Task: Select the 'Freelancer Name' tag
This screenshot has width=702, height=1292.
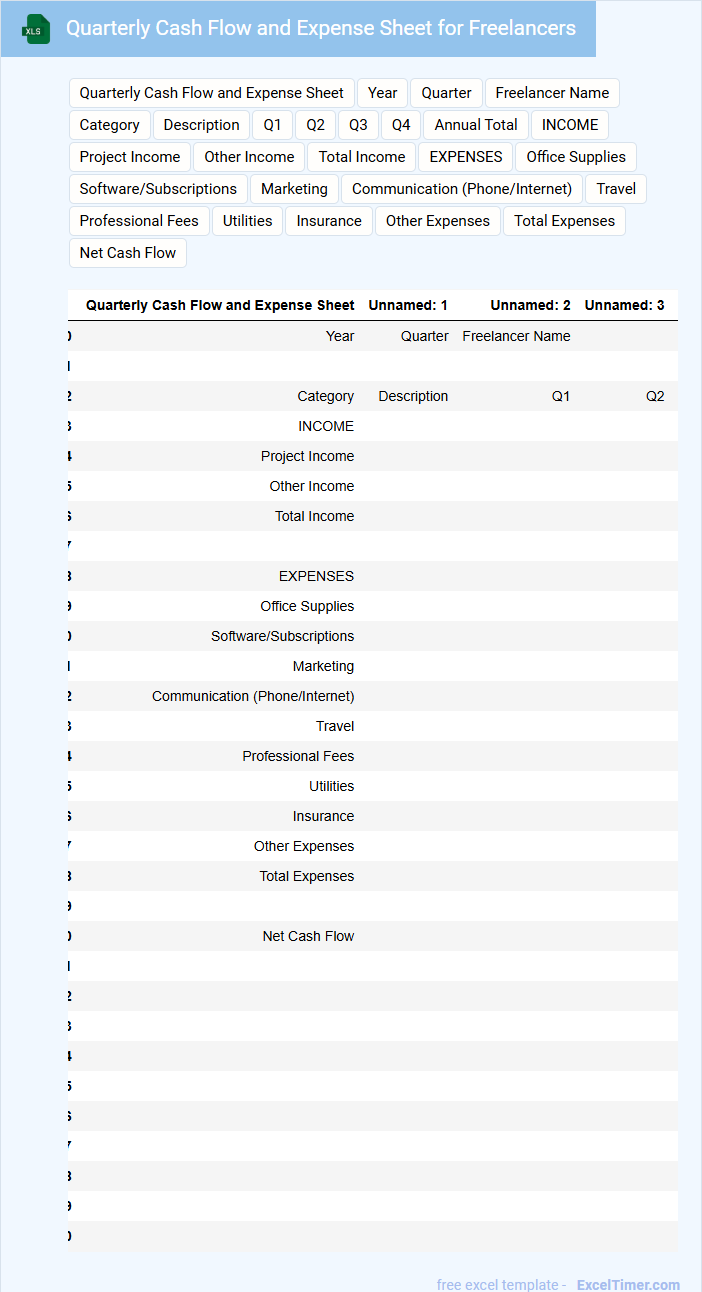Action: 552,93
